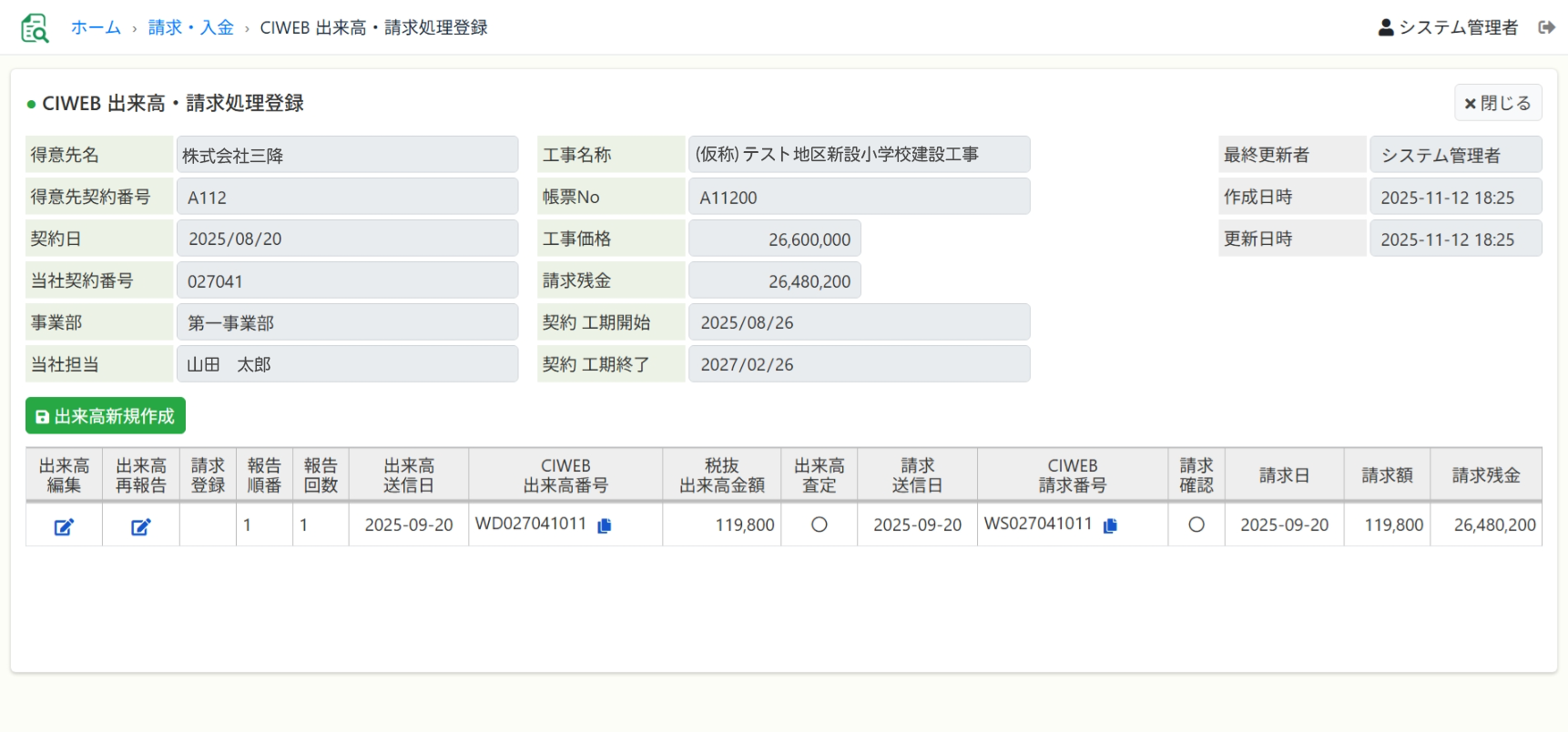The height and width of the screenshot is (732, 1568).
Task: Click the logout icon at top right
Action: point(1546,27)
